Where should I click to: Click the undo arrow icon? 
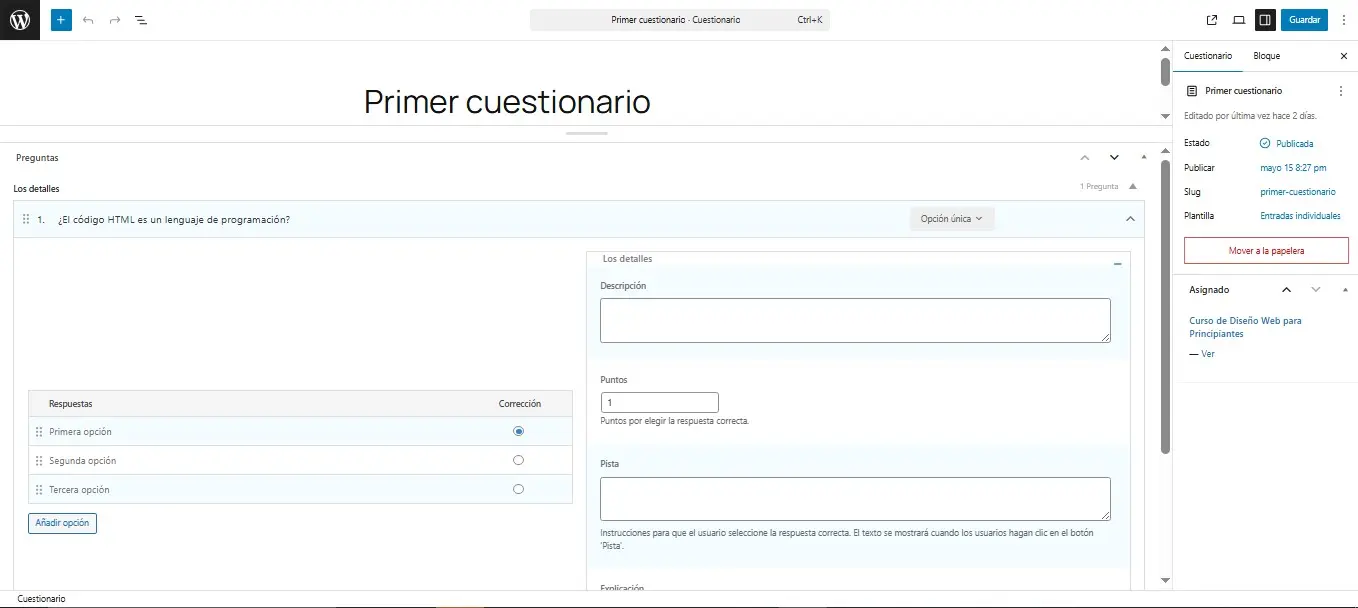[88, 20]
